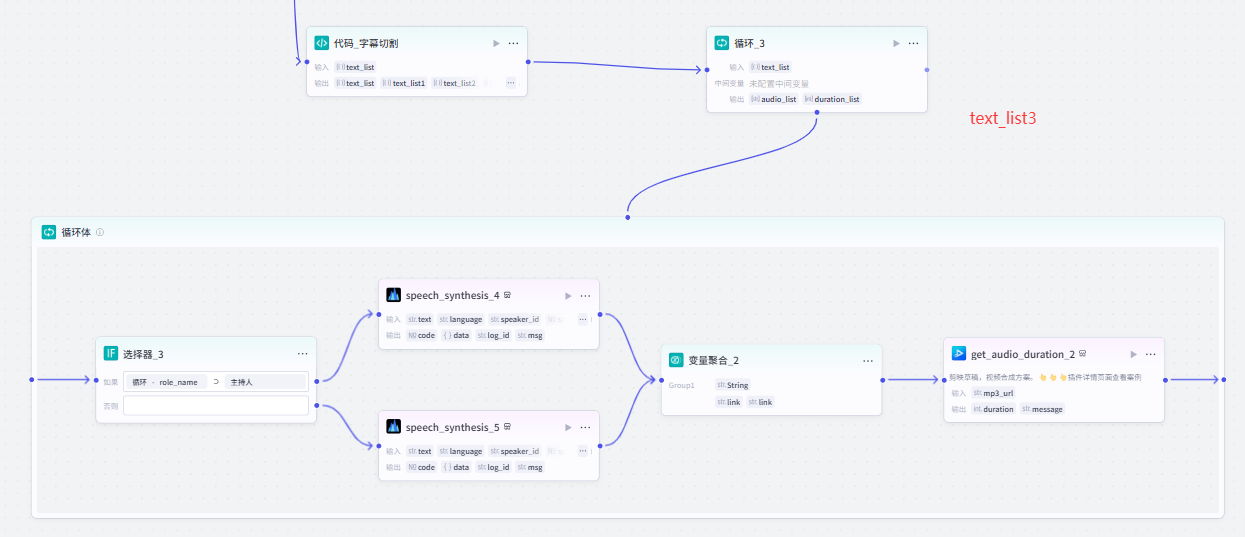1245x537 pixels.
Task: Click the output port on right of 变量聚合_2
Action: click(882, 380)
